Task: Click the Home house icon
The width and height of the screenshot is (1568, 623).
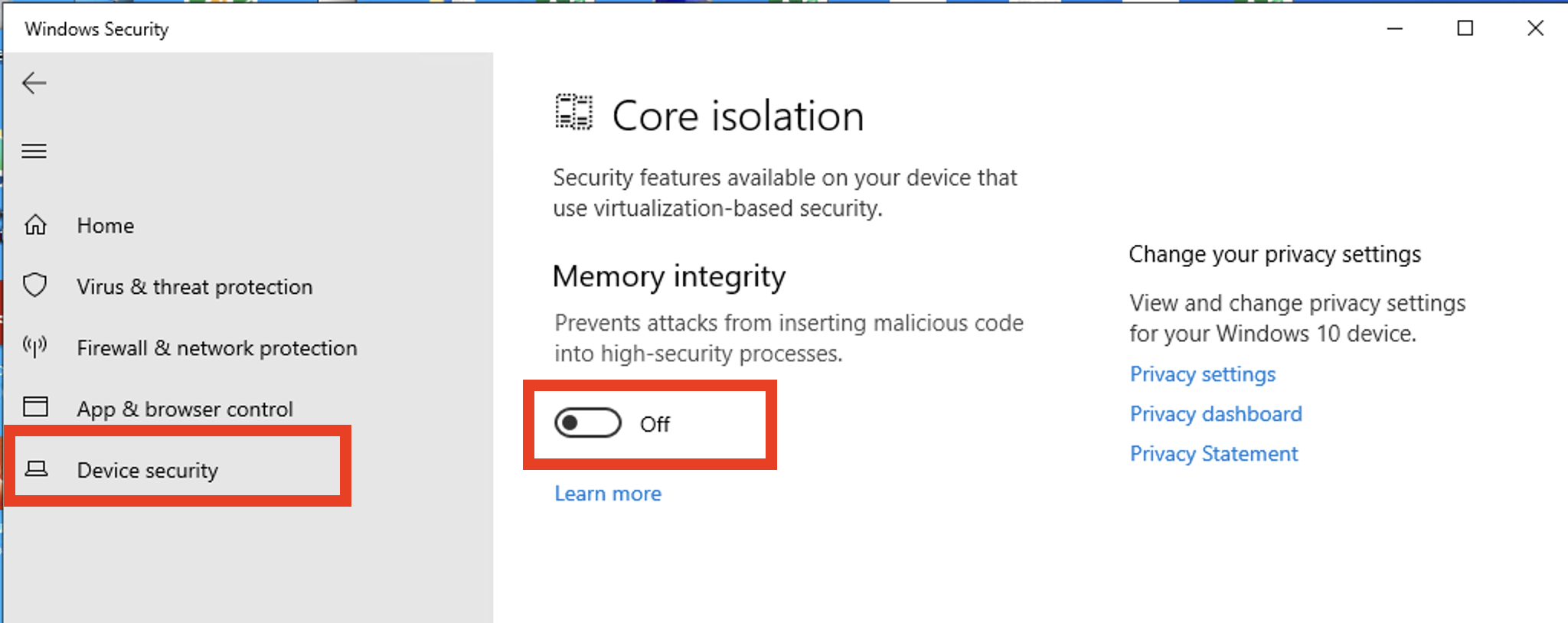Action: tap(36, 225)
